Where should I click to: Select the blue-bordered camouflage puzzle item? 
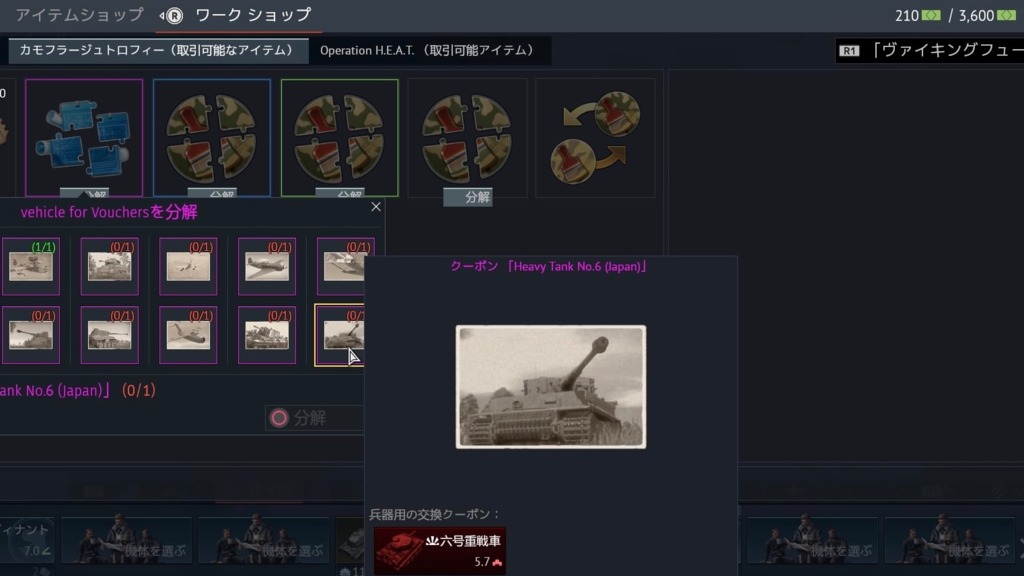tap(212, 138)
